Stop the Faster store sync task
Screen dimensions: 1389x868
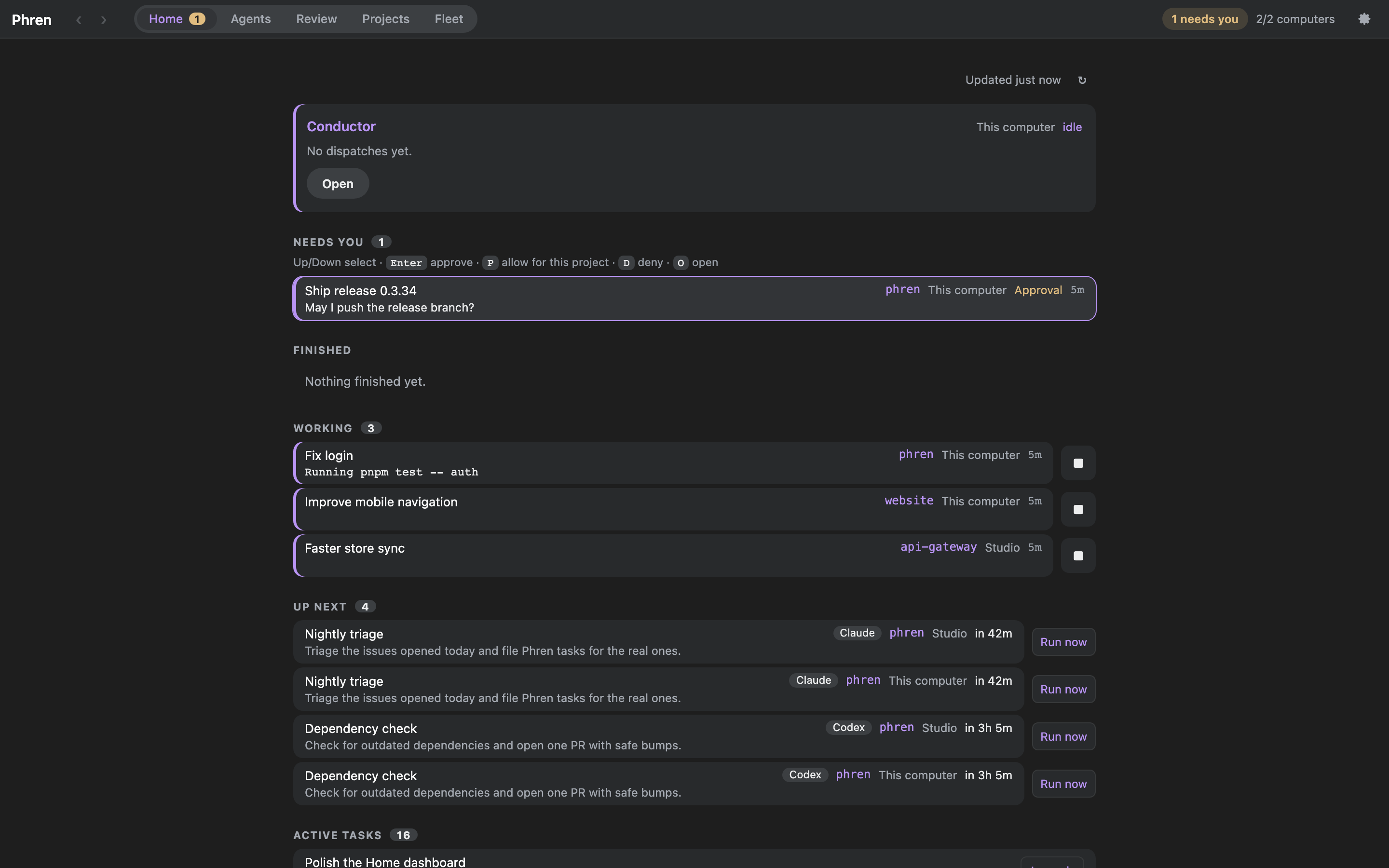tap(1078, 556)
